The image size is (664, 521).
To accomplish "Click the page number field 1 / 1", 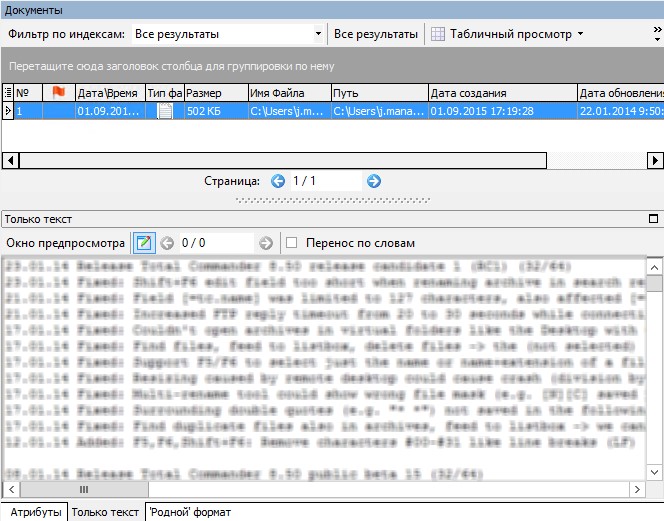I will tap(326, 181).
